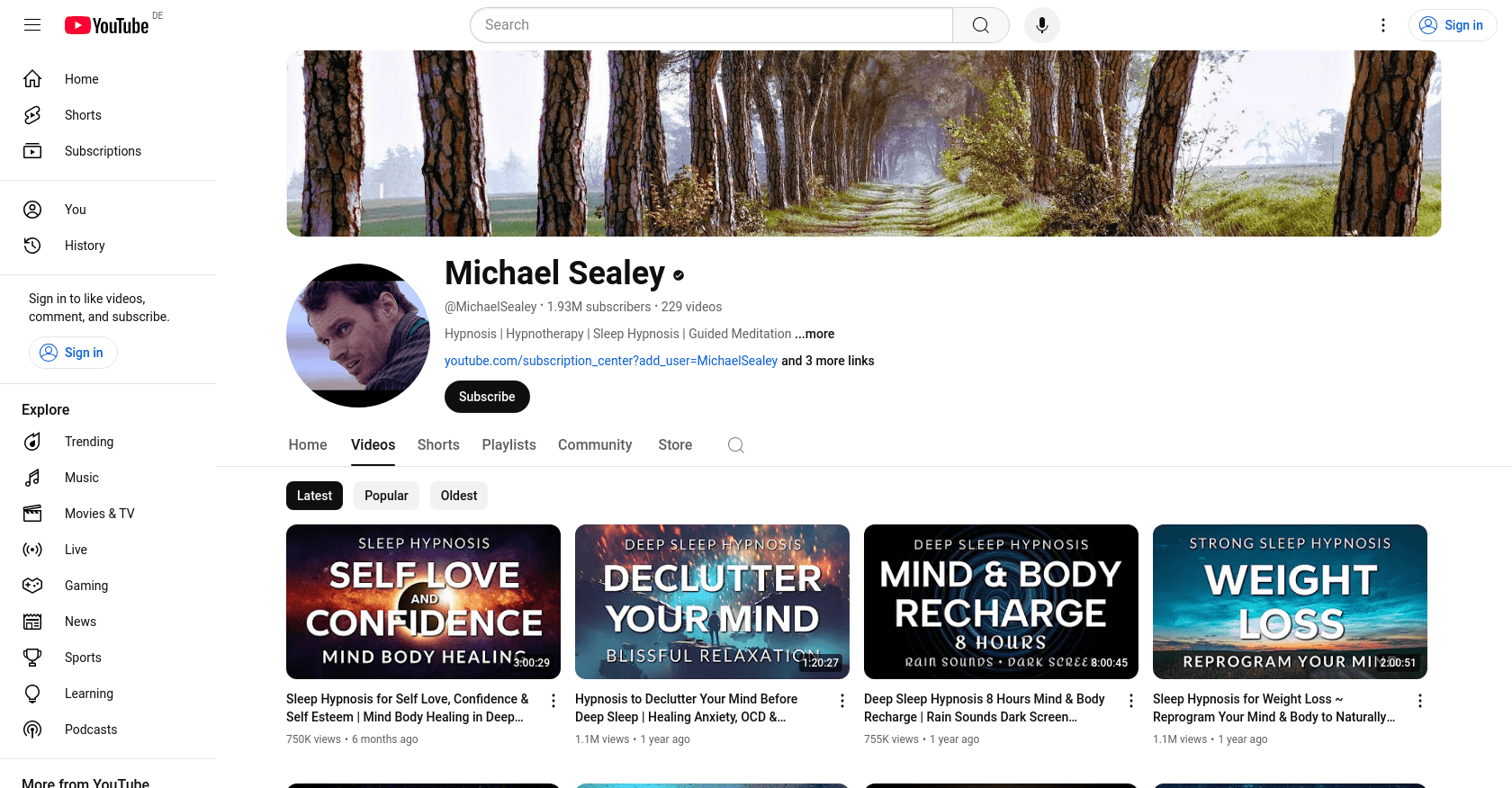Image resolution: width=1512 pixels, height=788 pixels.
Task: Switch to the Community tab
Action: pyautogui.click(x=595, y=445)
